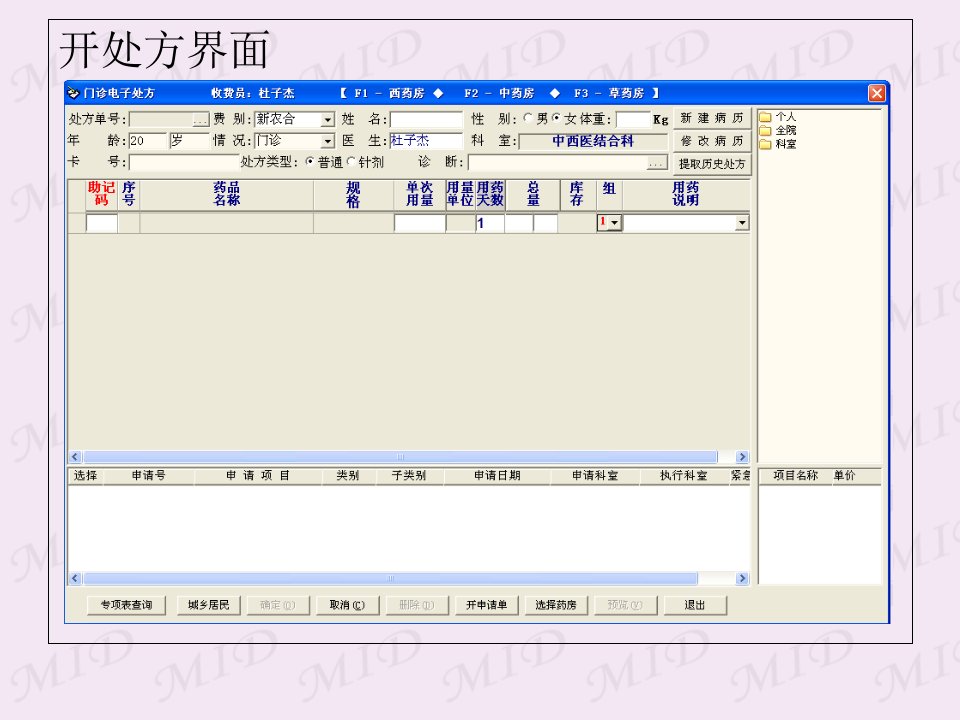Open the 费别 dropdown showing 新农合
Image resolution: width=960 pixels, height=720 pixels.
tap(328, 119)
